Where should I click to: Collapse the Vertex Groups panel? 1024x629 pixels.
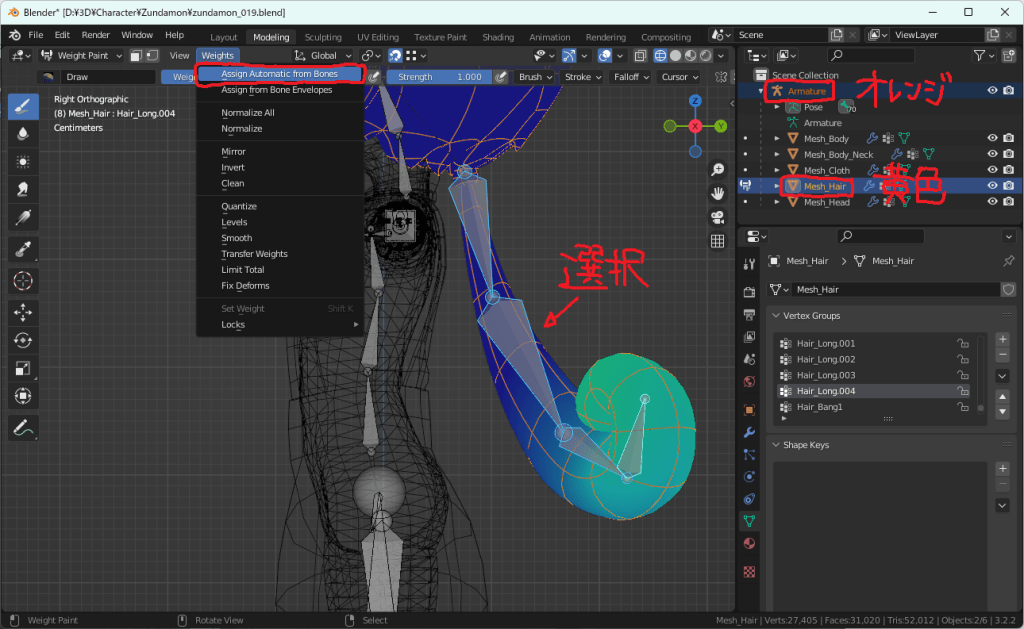[x=776, y=316]
